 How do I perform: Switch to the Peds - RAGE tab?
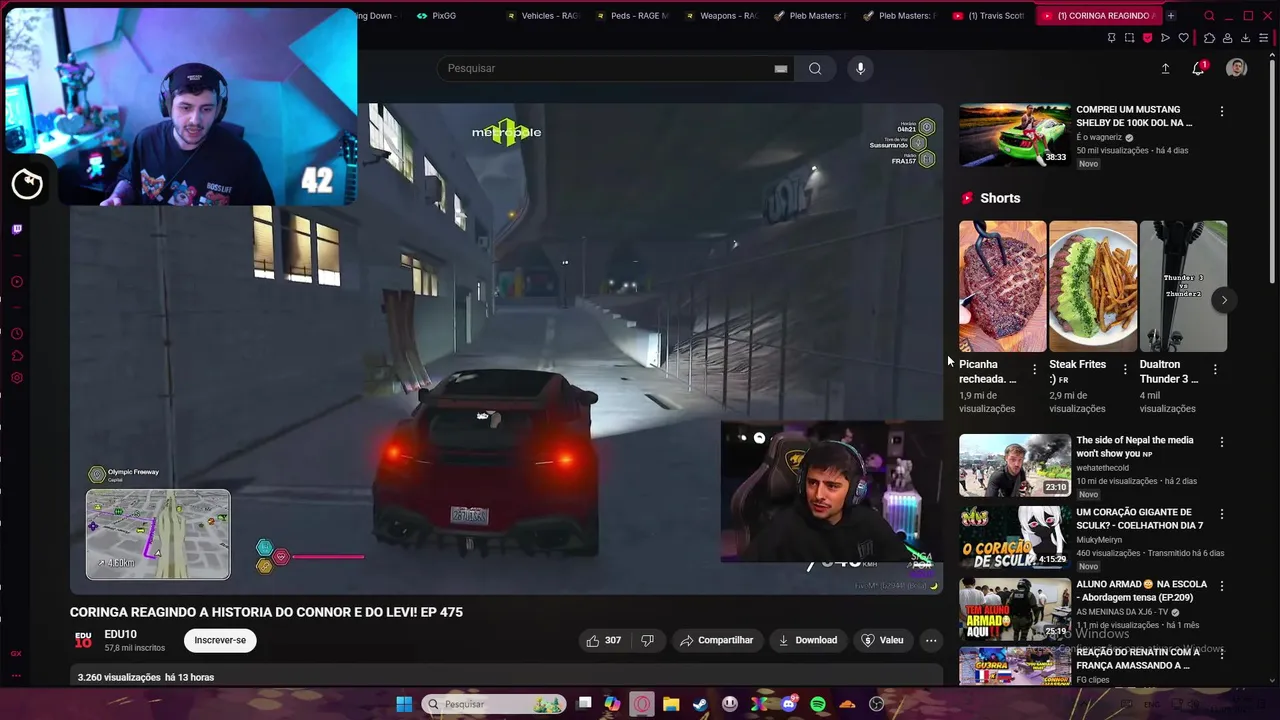(x=632, y=16)
